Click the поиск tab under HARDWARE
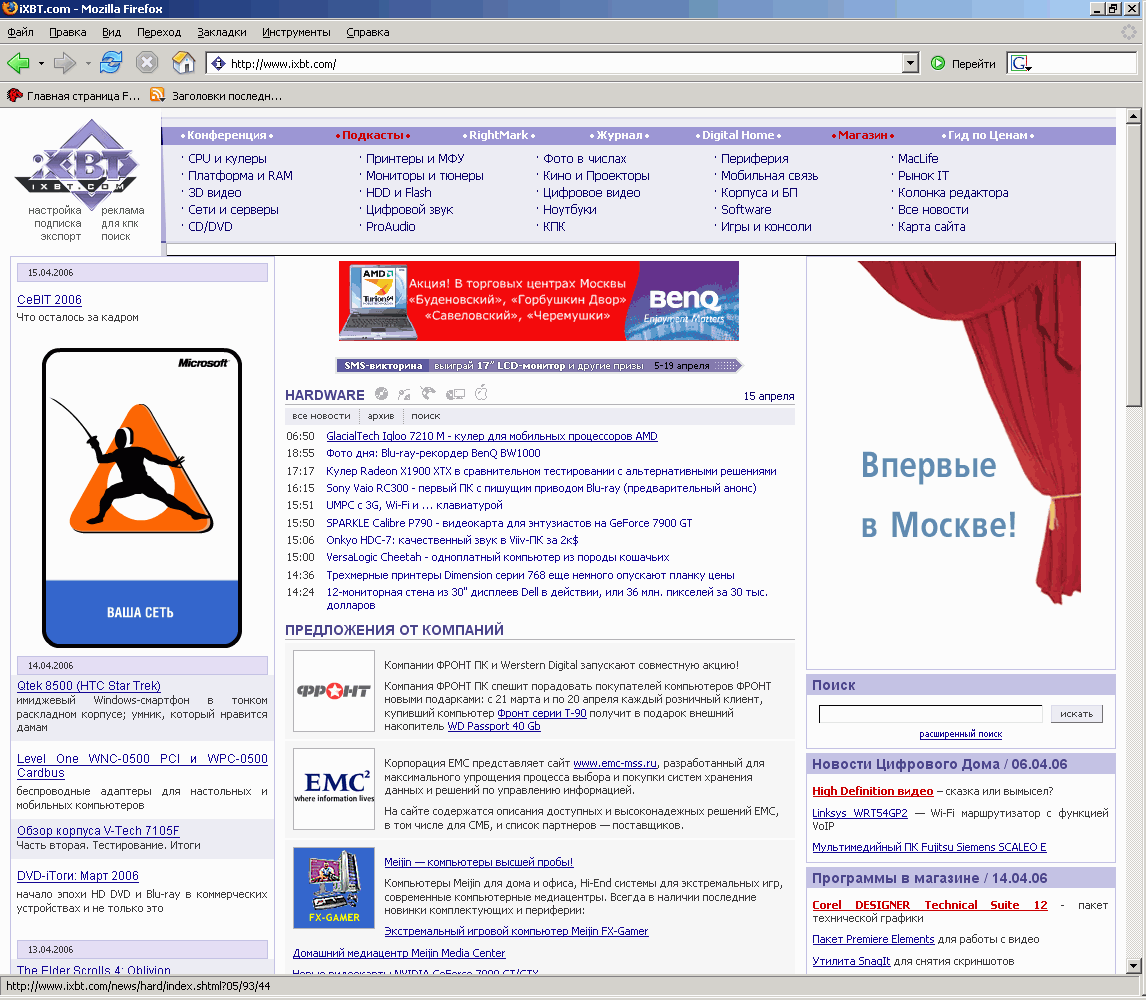Image resolution: width=1146 pixels, height=1000 pixels. point(425,416)
